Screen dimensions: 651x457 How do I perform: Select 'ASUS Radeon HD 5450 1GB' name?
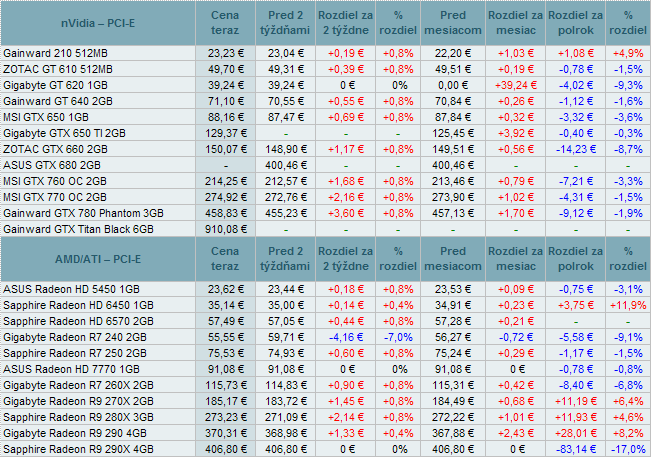[x=71, y=289]
